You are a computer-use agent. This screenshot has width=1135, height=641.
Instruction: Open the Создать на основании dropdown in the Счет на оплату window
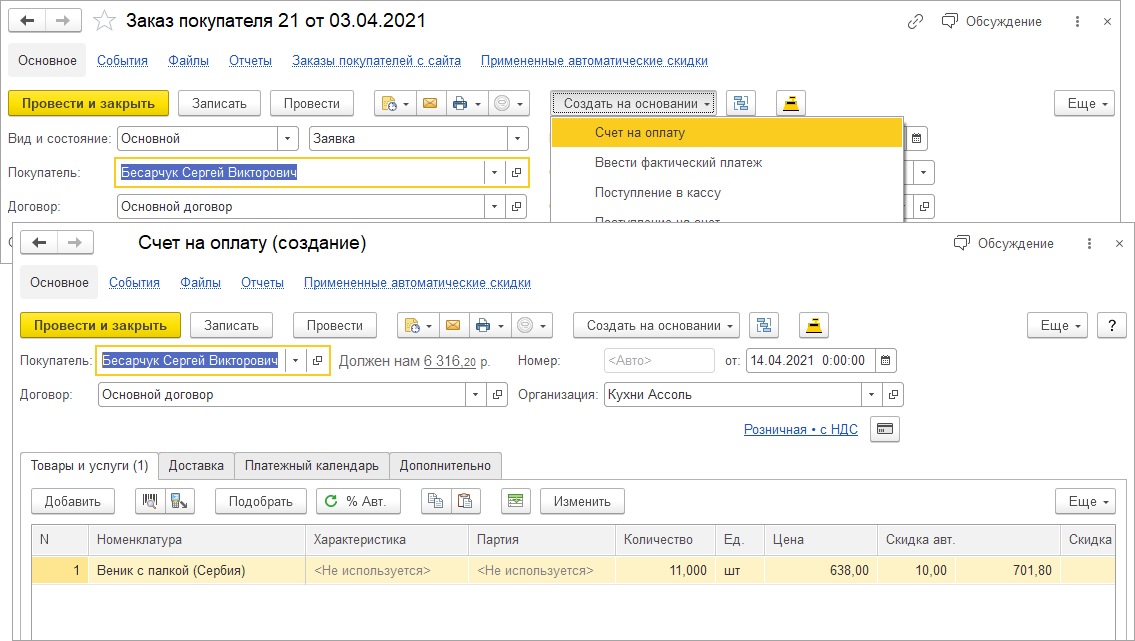(x=657, y=326)
